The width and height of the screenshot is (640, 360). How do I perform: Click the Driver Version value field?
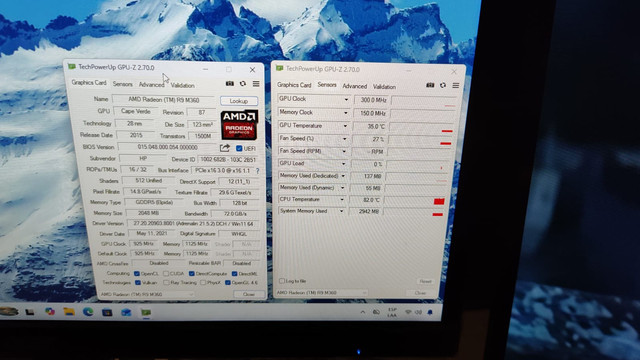tap(193, 224)
